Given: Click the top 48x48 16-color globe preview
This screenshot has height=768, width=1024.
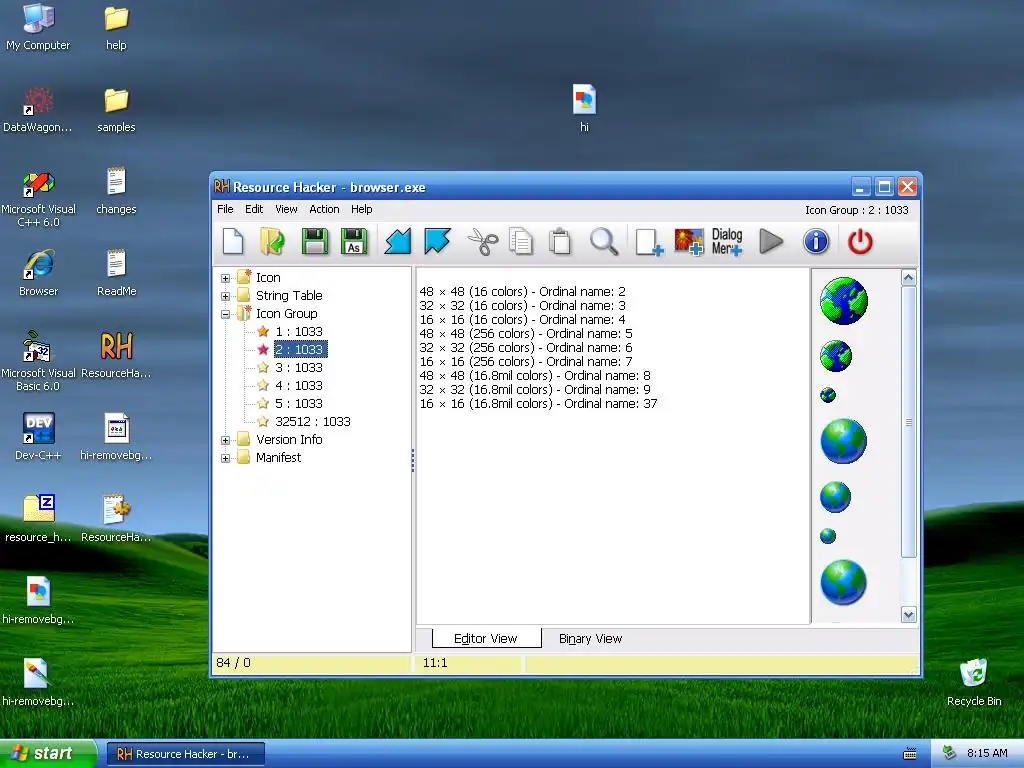Looking at the screenshot, I should click(843, 301).
